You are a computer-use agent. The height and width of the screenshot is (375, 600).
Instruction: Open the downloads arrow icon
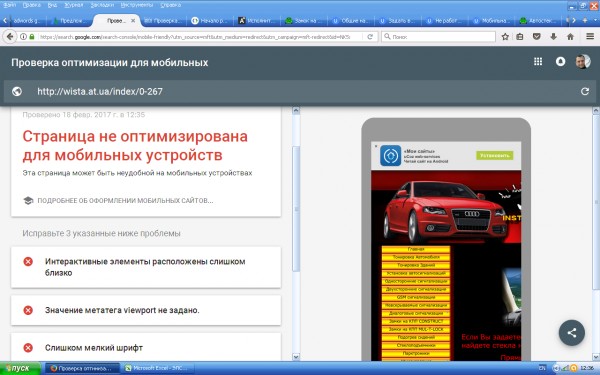click(553, 37)
